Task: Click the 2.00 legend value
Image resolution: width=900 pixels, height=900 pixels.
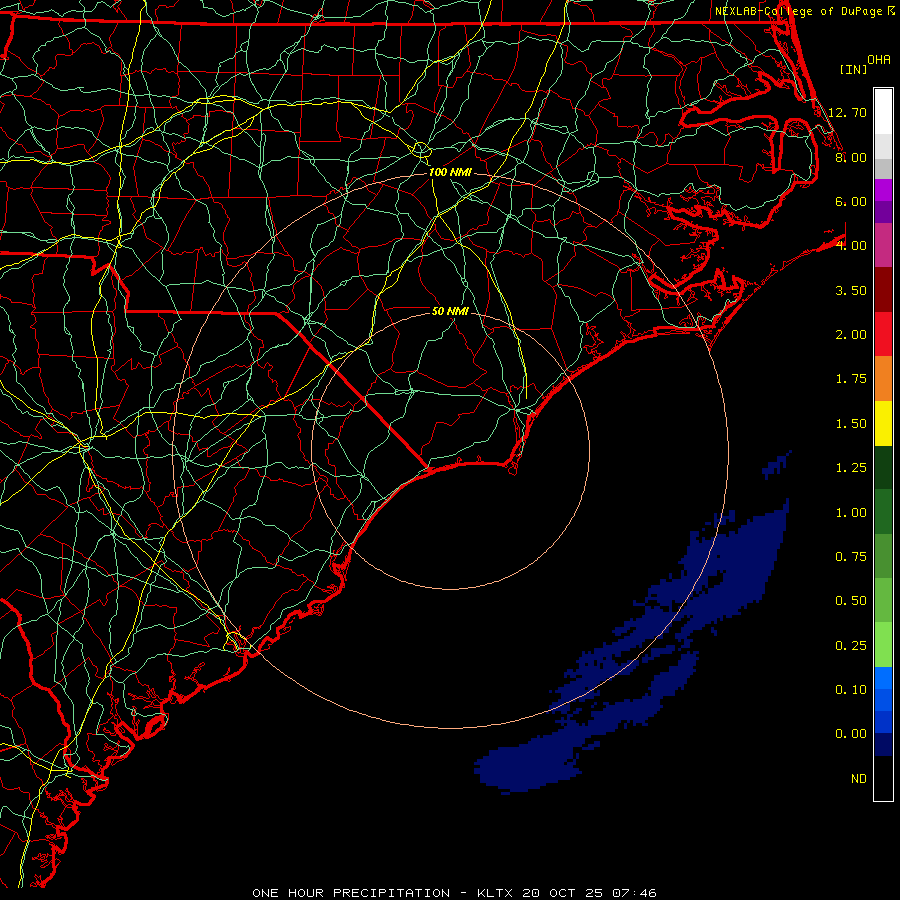Action: pos(851,335)
